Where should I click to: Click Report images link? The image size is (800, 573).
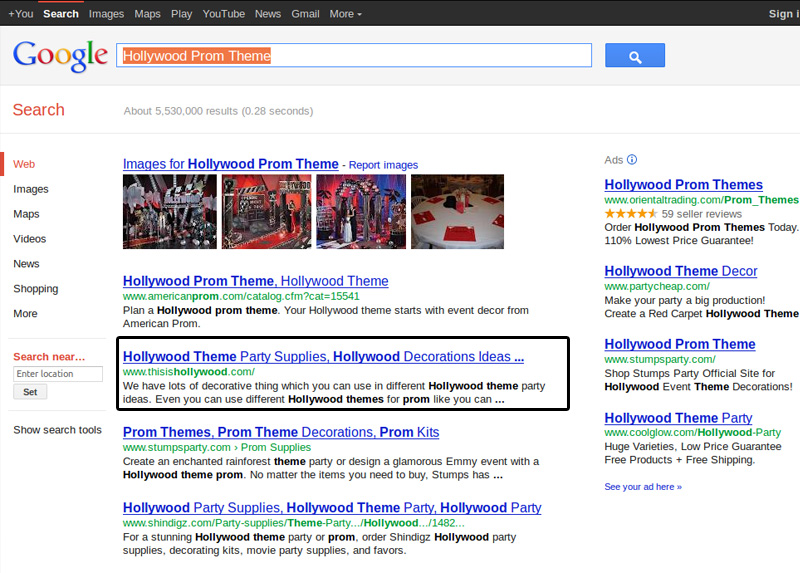tap(383, 165)
